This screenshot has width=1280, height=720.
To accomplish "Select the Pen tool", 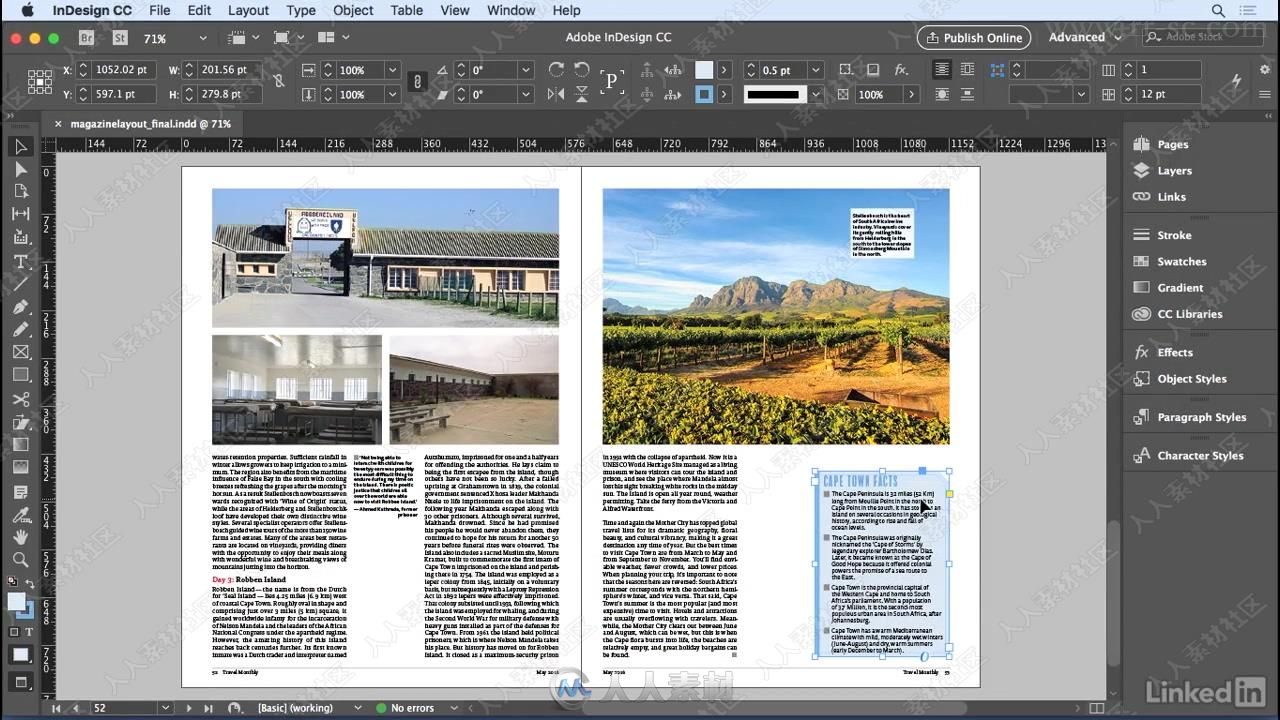I will click(20, 306).
